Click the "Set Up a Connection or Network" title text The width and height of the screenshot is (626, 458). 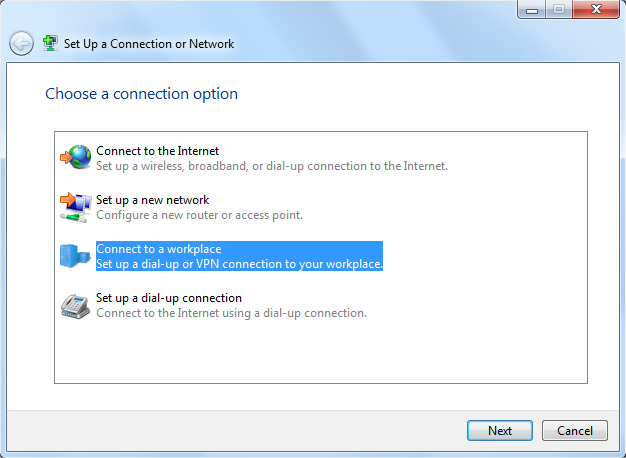149,44
